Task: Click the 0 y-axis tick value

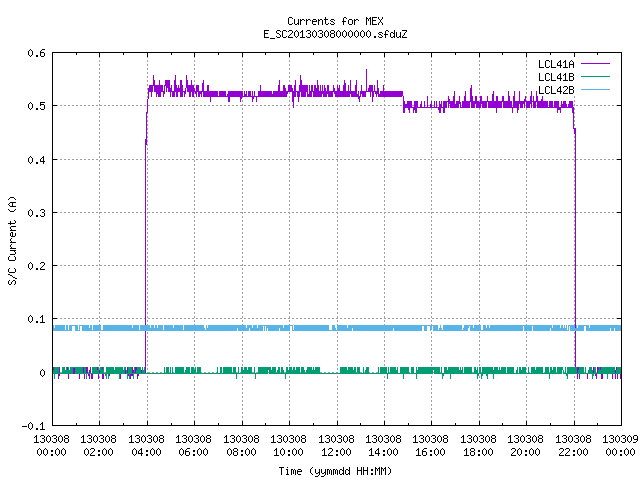Action: coord(42,373)
